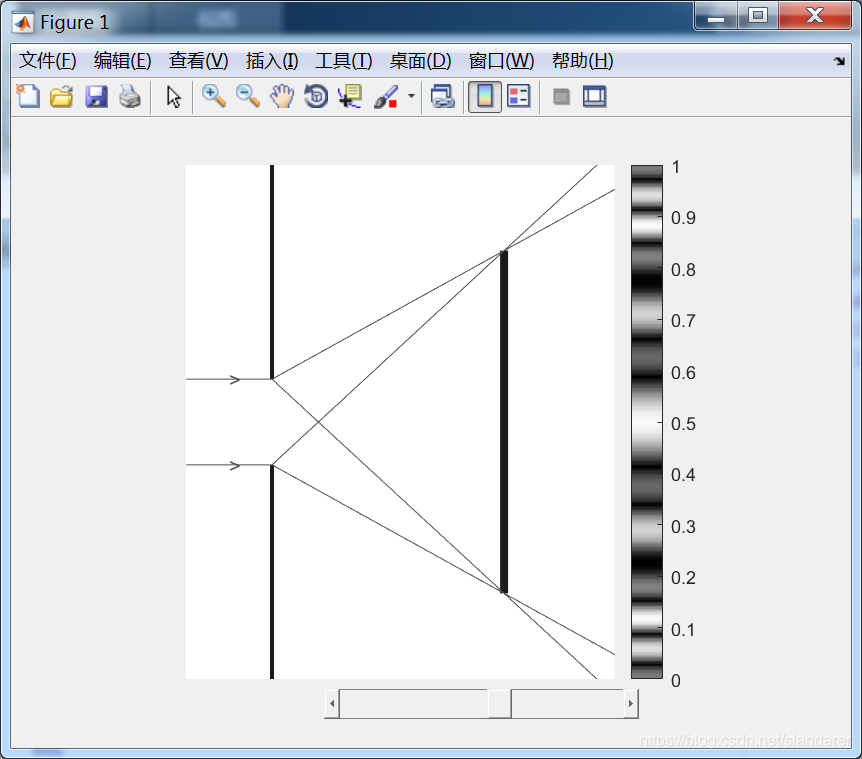Image resolution: width=862 pixels, height=759 pixels.
Task: Toggle the Insert Colorbar button
Action: (x=484, y=97)
